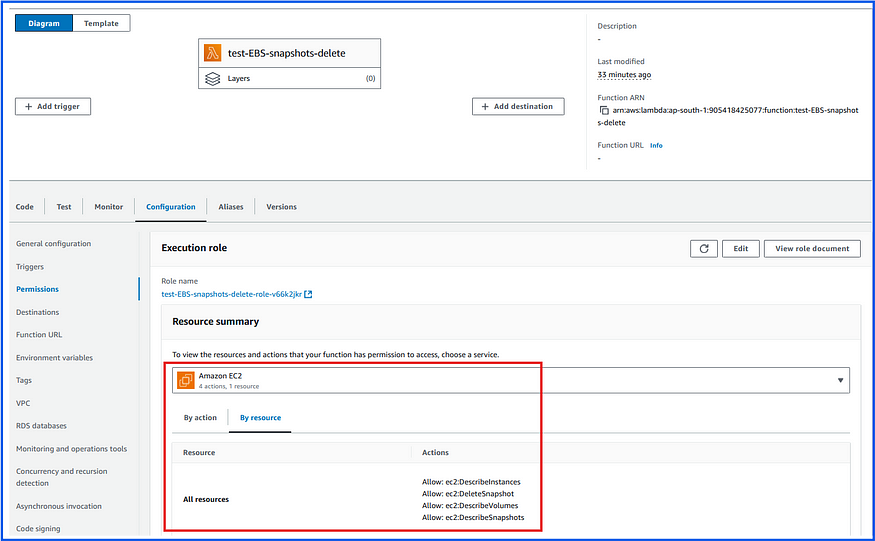Open Triggers in side menu
The height and width of the screenshot is (541, 875).
(30, 266)
